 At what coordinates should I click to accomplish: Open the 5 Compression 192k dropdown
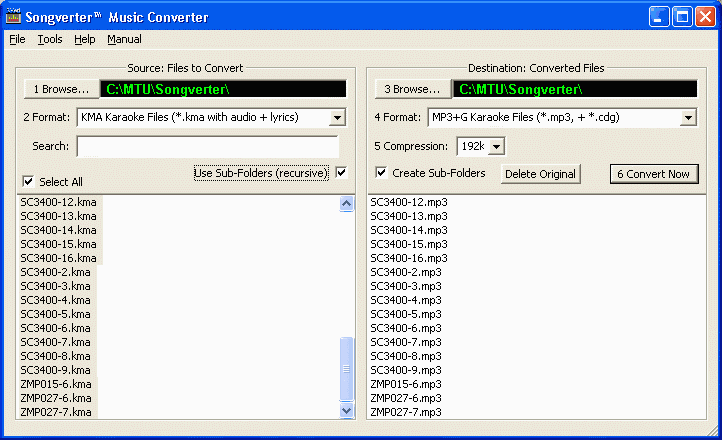click(x=496, y=147)
